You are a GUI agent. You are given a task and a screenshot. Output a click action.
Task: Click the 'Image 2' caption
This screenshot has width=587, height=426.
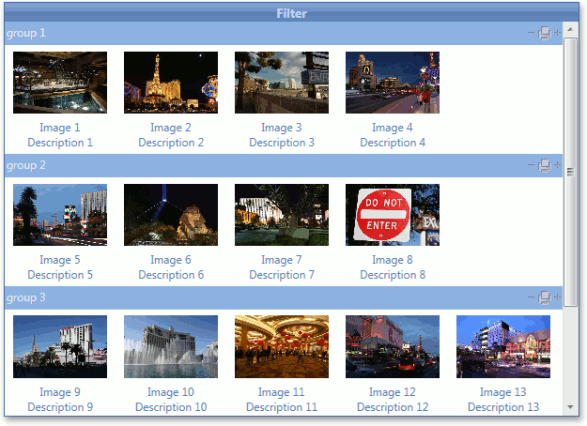tap(171, 128)
